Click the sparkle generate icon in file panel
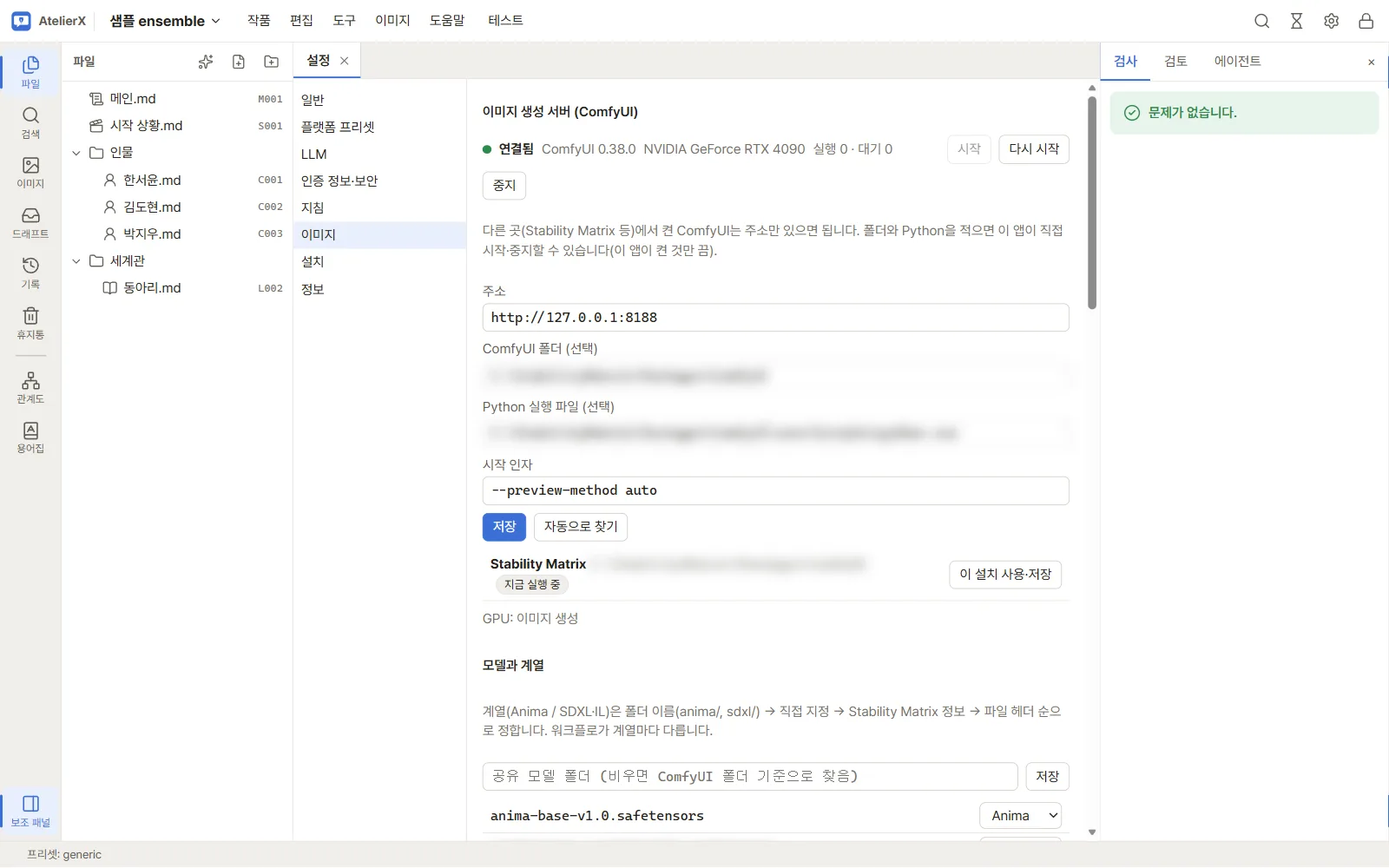The height and width of the screenshot is (868, 1389). pos(206,62)
